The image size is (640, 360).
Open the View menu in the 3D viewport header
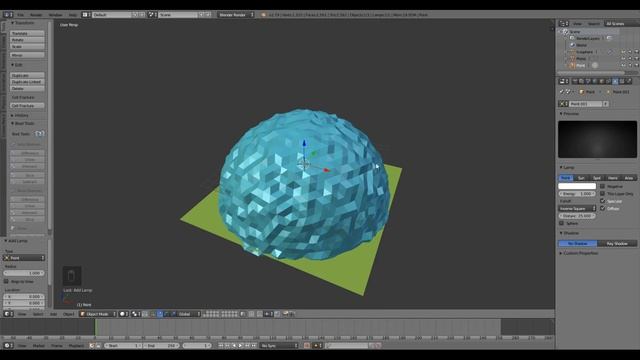click(x=22, y=314)
